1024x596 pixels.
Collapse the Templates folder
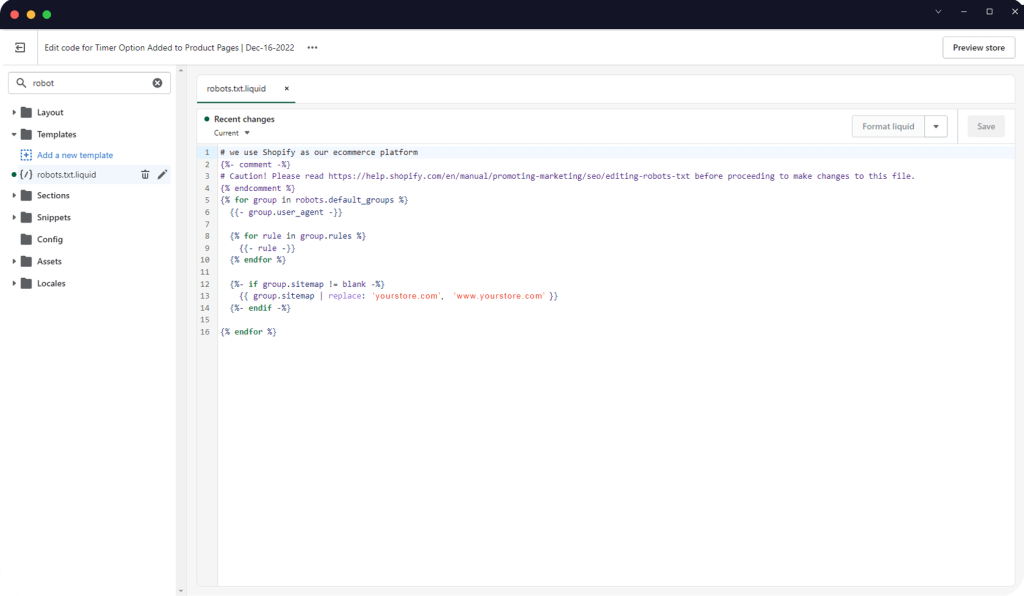14,134
